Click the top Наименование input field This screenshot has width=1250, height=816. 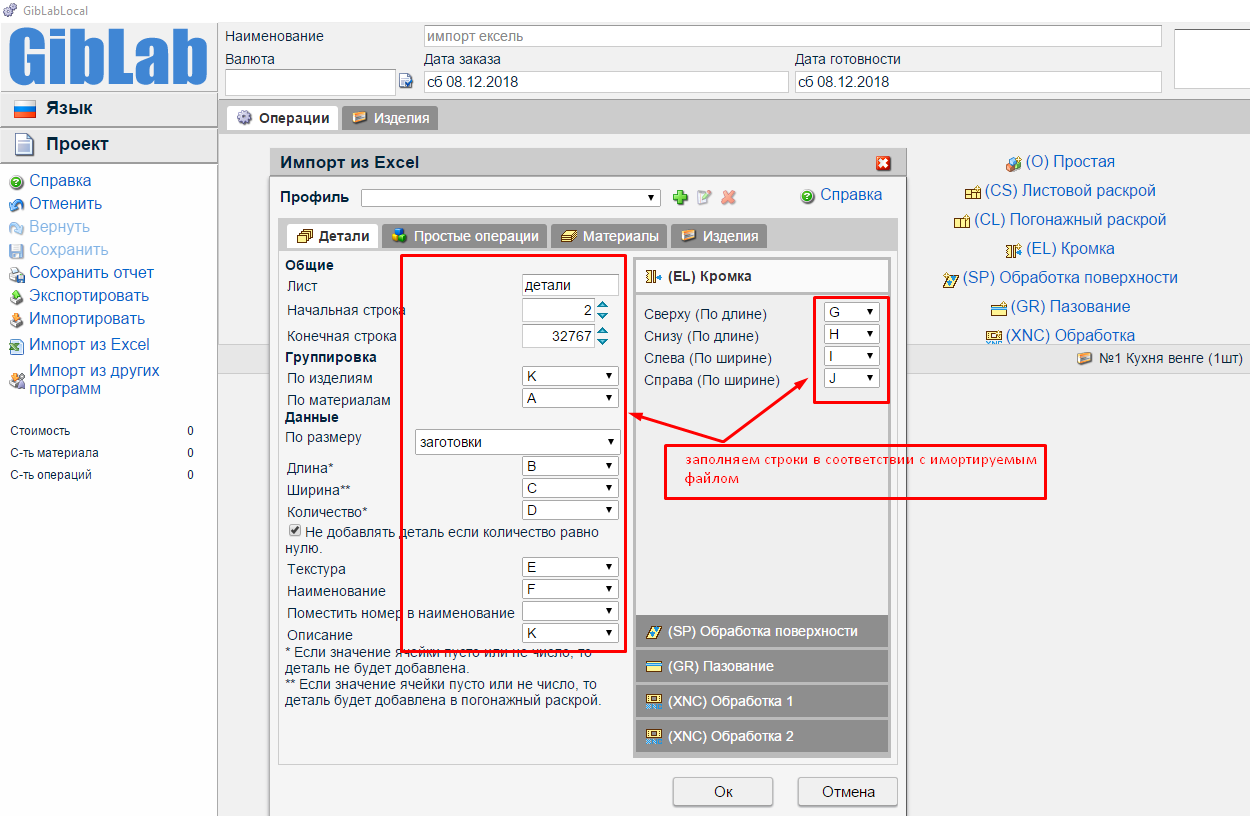[x=793, y=36]
